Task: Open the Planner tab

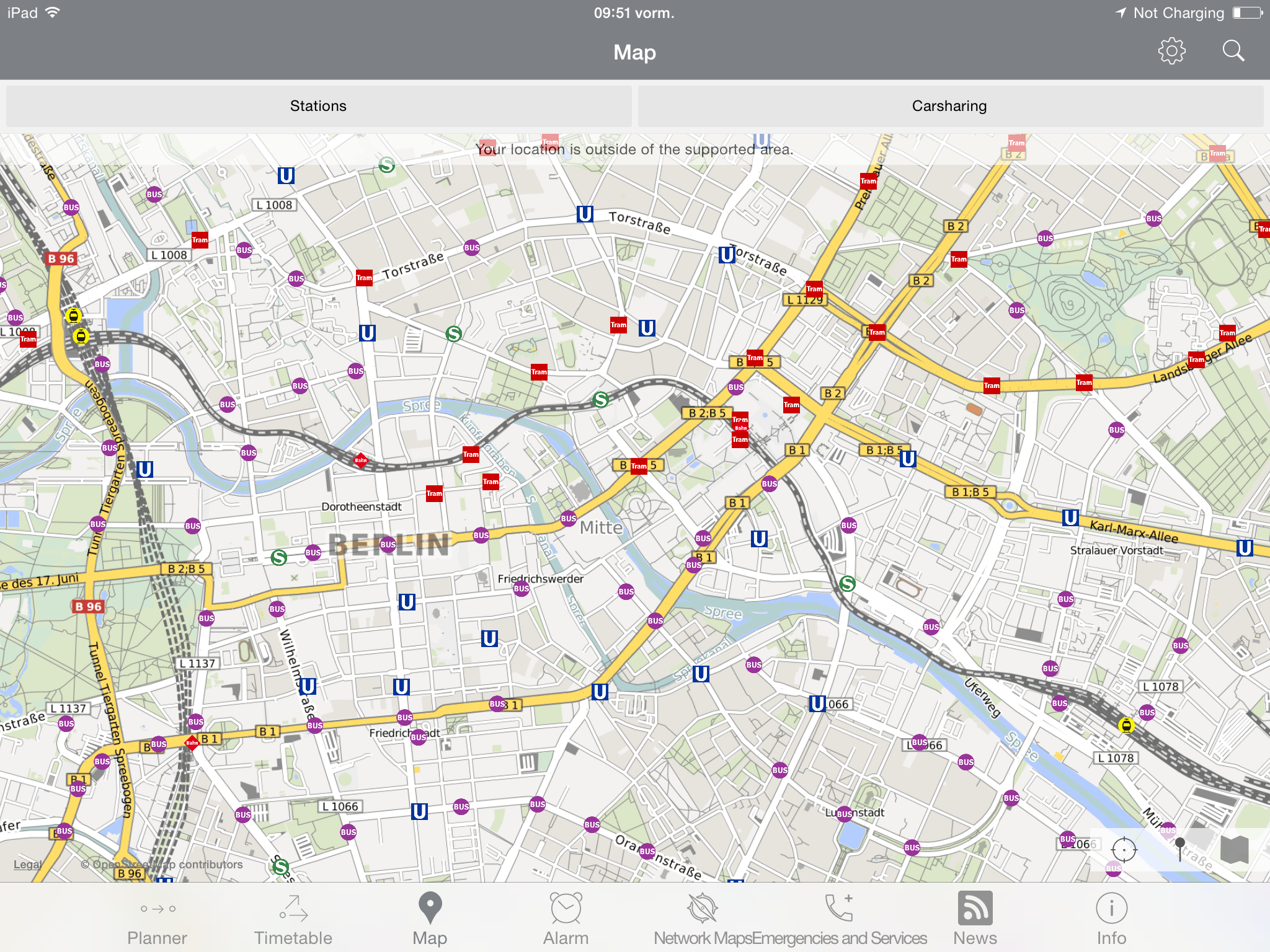Action: 157,920
